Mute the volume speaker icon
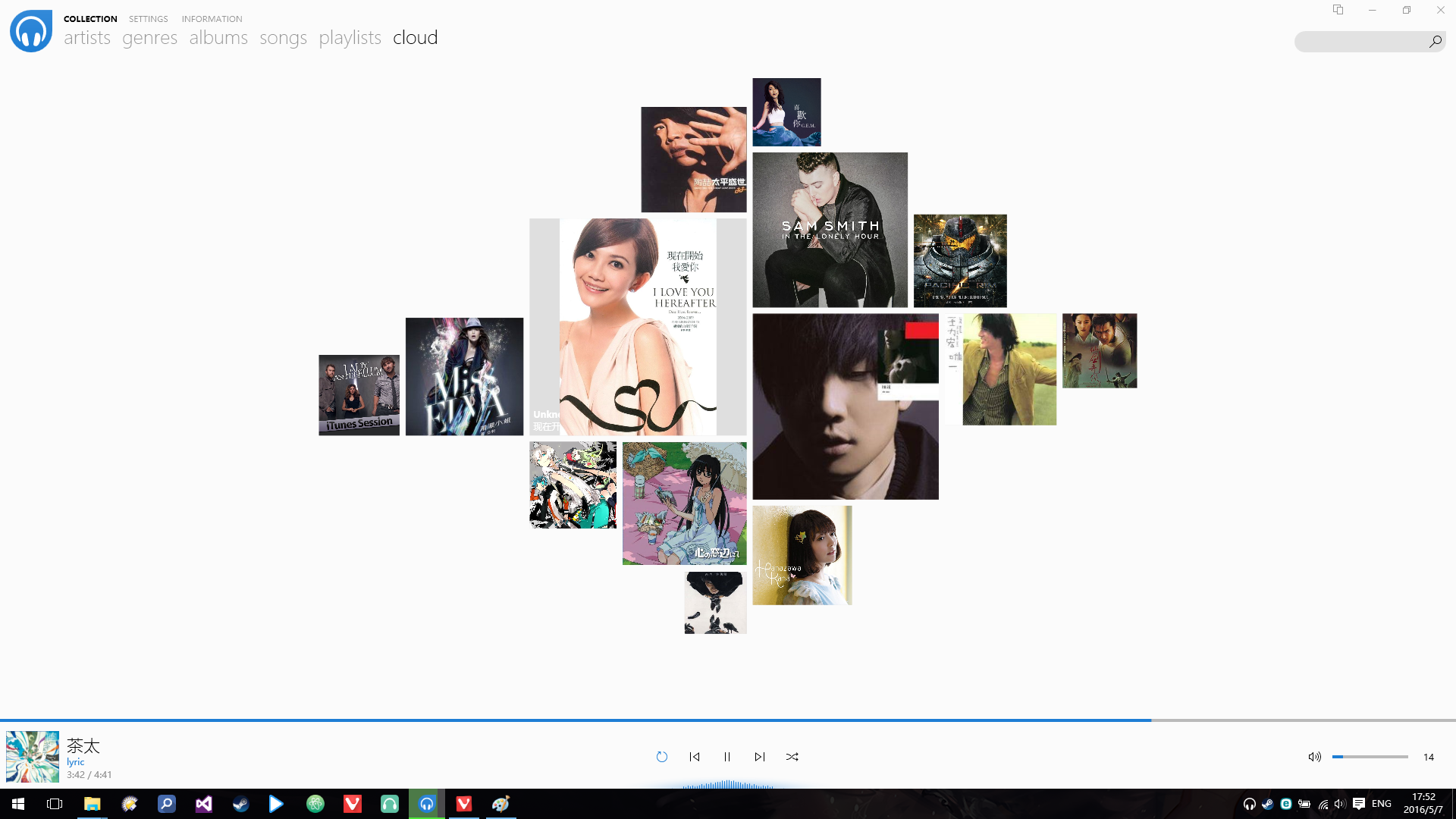This screenshot has width=1456, height=819. pos(1314,757)
